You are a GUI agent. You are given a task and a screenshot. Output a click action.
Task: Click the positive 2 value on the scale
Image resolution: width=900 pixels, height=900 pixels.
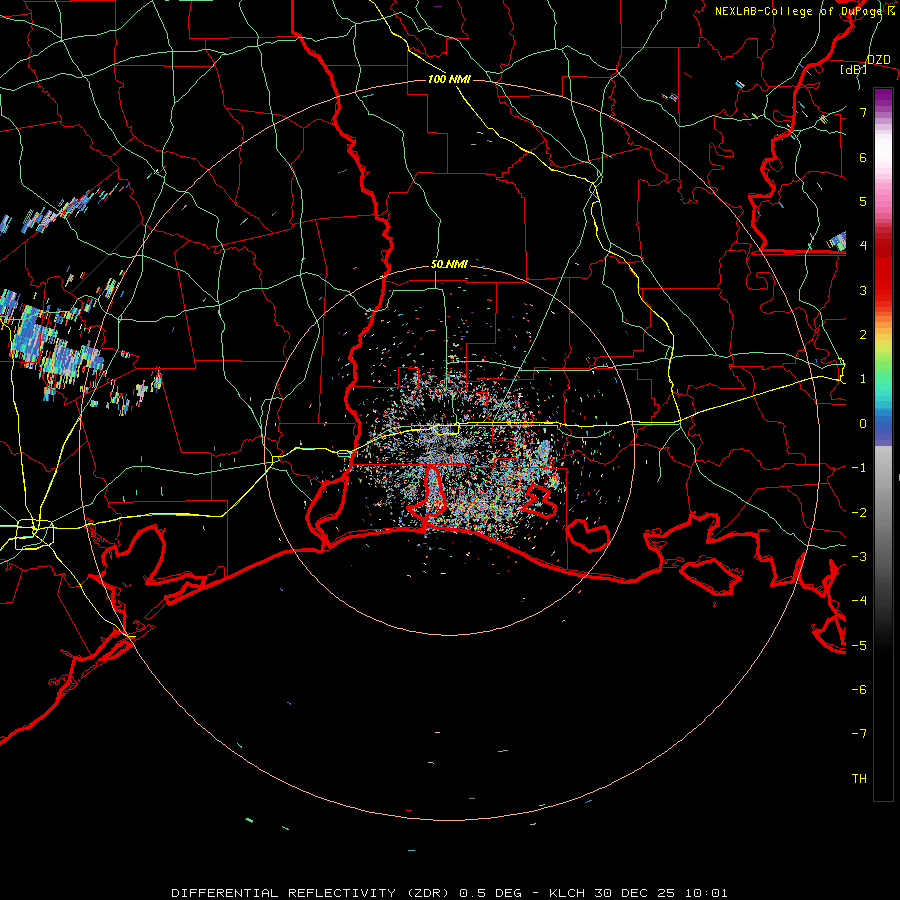pos(863,335)
